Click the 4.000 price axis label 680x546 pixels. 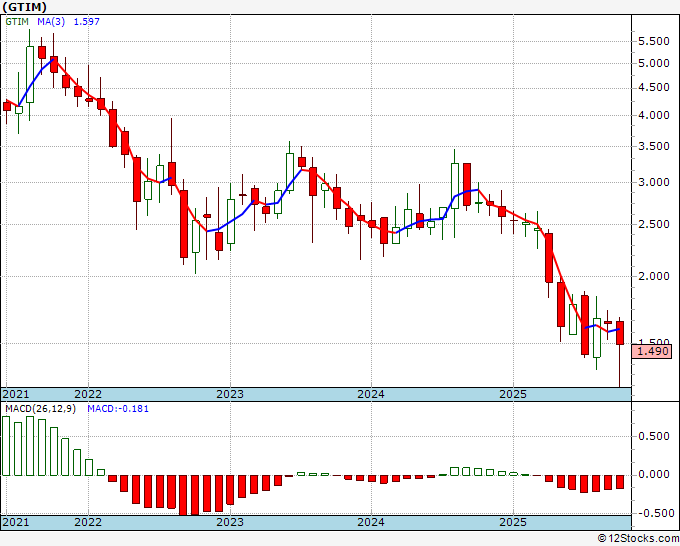(654, 115)
